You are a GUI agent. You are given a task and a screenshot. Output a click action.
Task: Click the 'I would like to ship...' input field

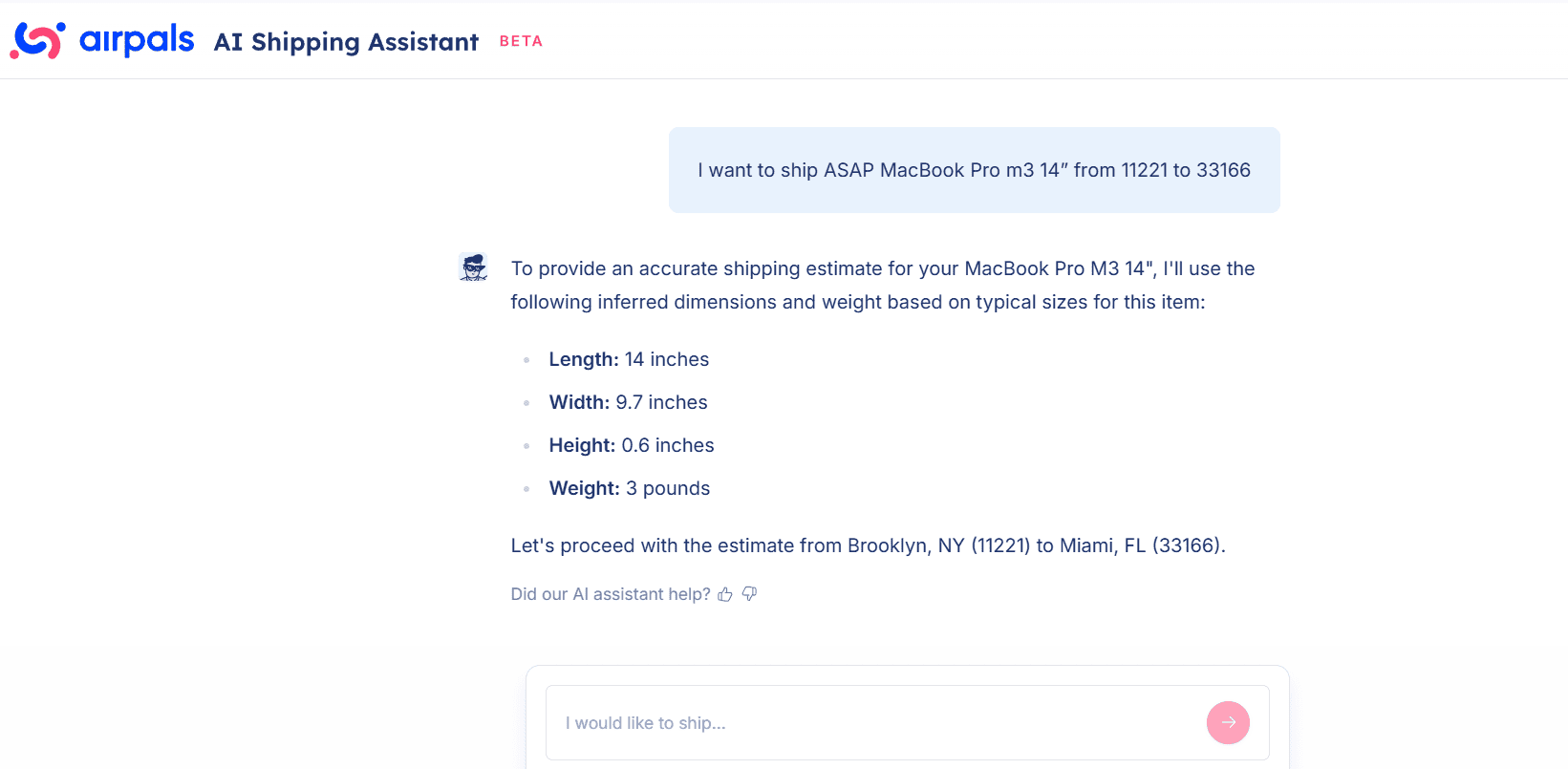[x=860, y=723]
